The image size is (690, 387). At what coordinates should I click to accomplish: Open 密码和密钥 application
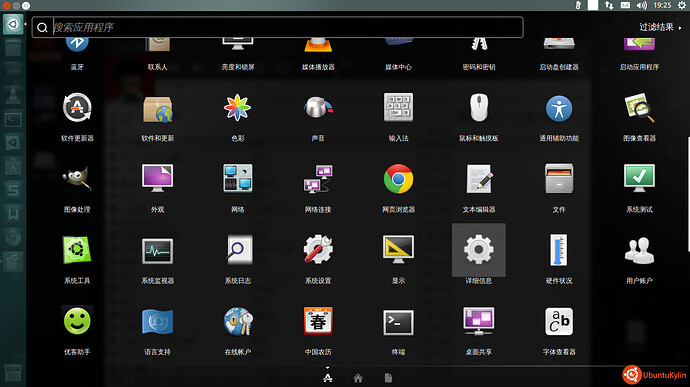click(479, 45)
